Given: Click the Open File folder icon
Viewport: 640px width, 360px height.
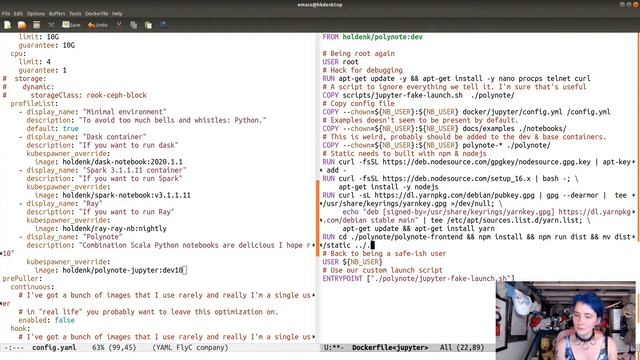Looking at the screenshot, I should click(x=22, y=25).
